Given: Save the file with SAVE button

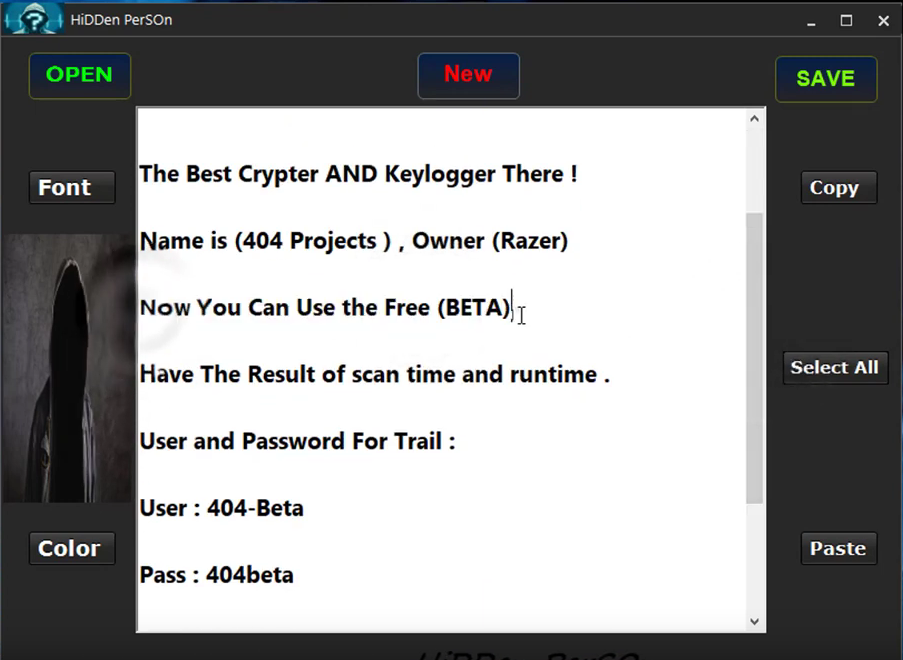Looking at the screenshot, I should pyautogui.click(x=826, y=79).
